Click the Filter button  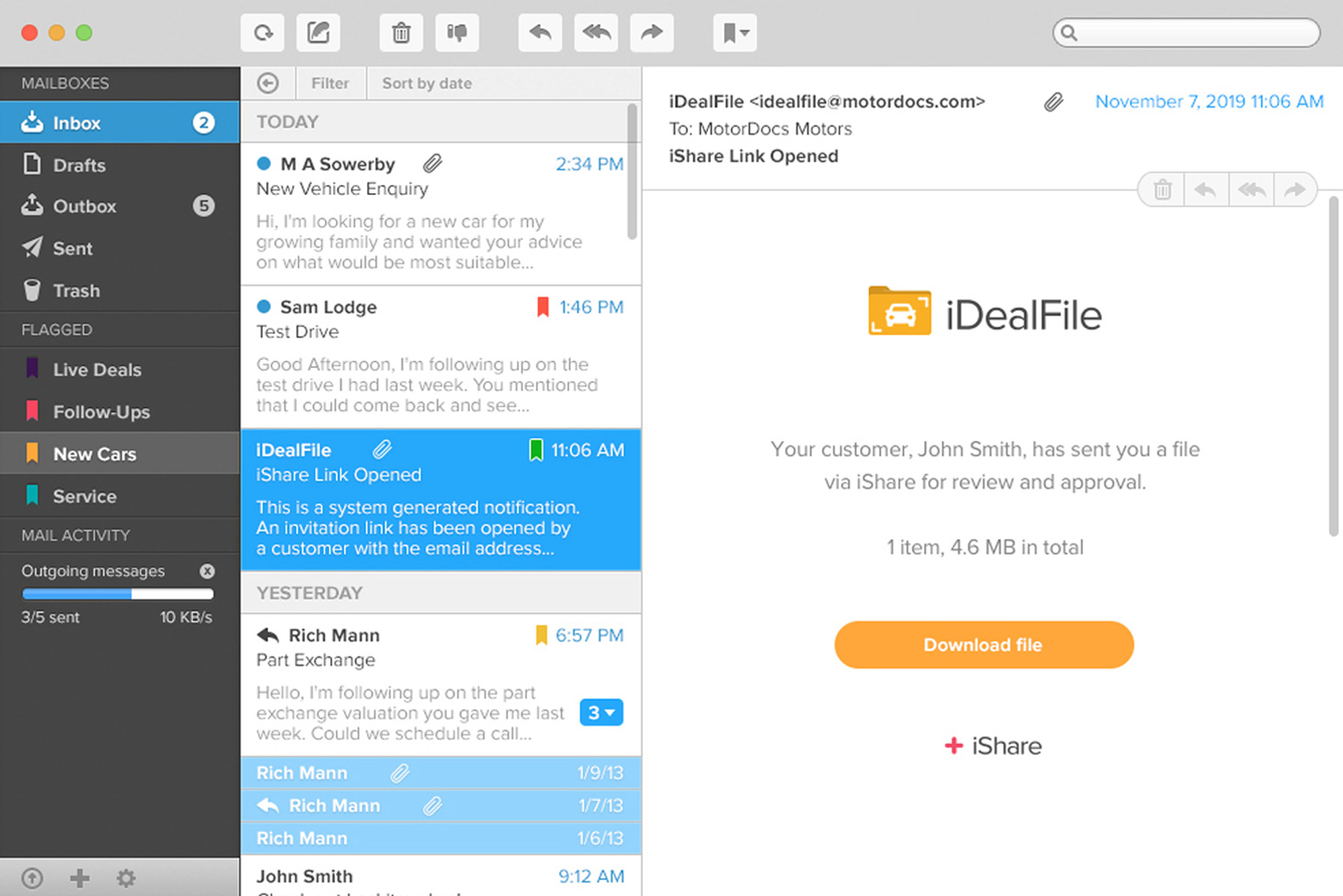point(330,83)
